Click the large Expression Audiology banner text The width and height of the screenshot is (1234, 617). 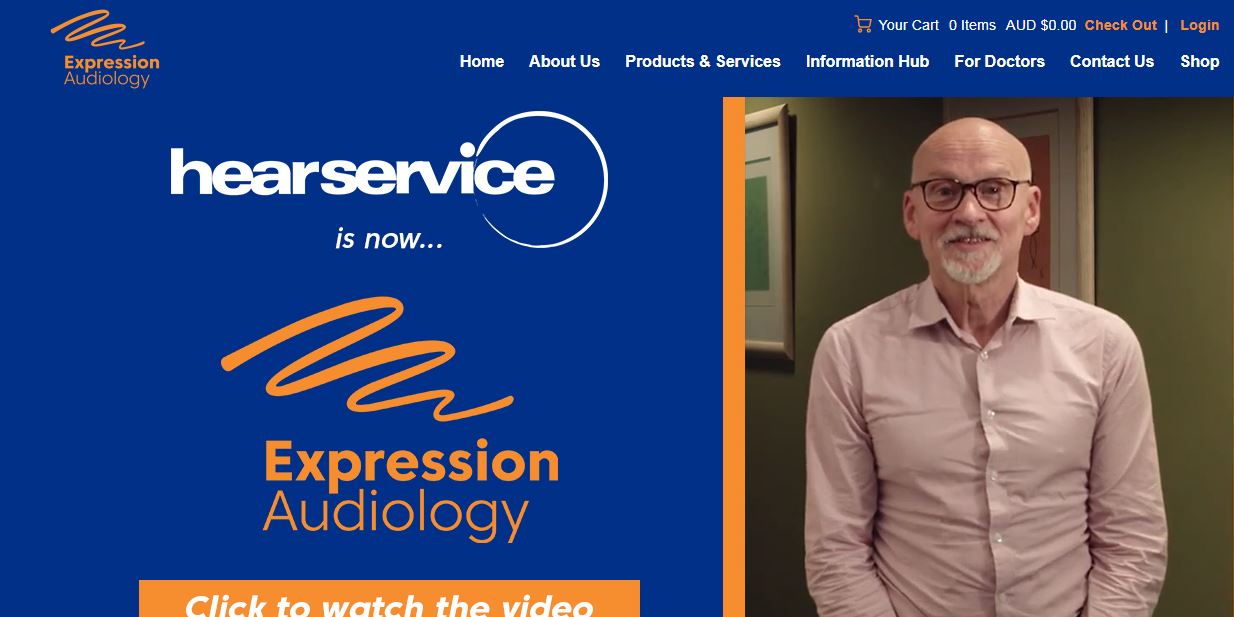click(410, 489)
